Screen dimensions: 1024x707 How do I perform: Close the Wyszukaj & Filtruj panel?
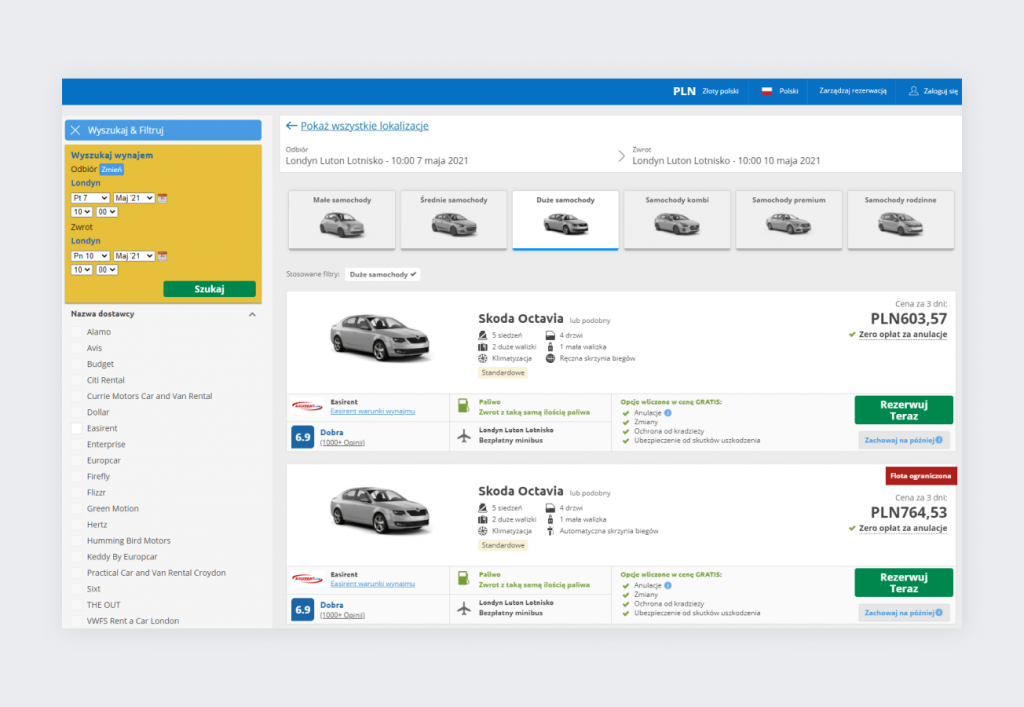(76, 130)
